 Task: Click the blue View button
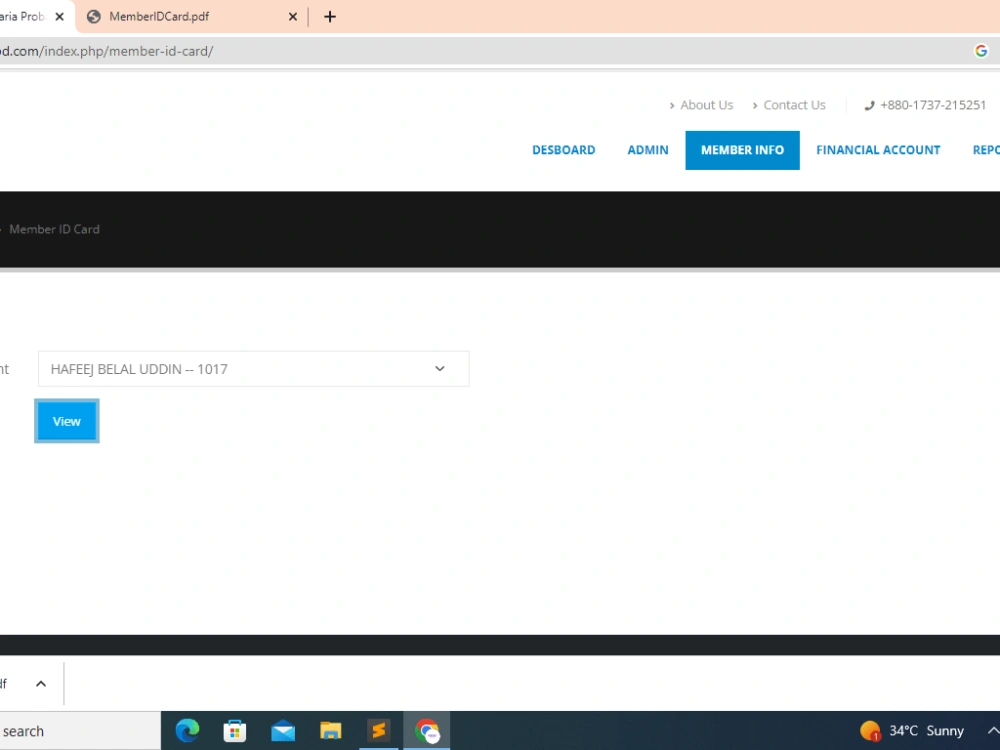point(67,421)
